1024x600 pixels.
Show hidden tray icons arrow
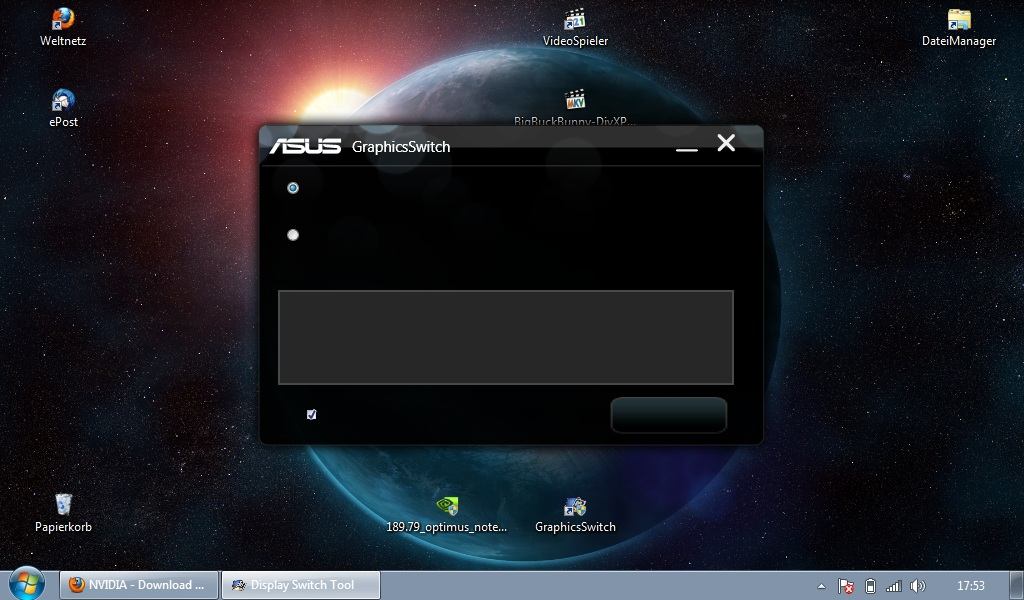tap(822, 586)
